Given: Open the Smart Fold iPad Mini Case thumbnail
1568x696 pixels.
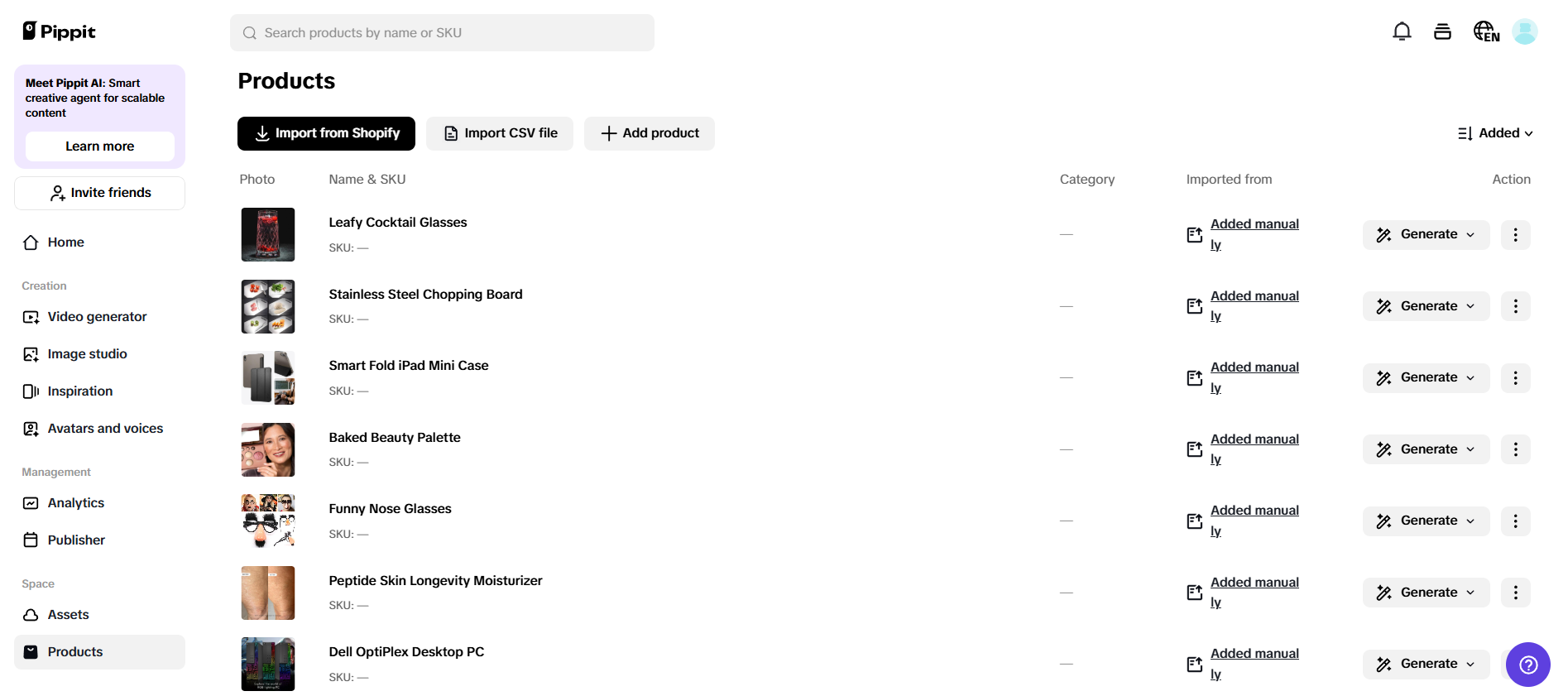Looking at the screenshot, I should click(267, 377).
